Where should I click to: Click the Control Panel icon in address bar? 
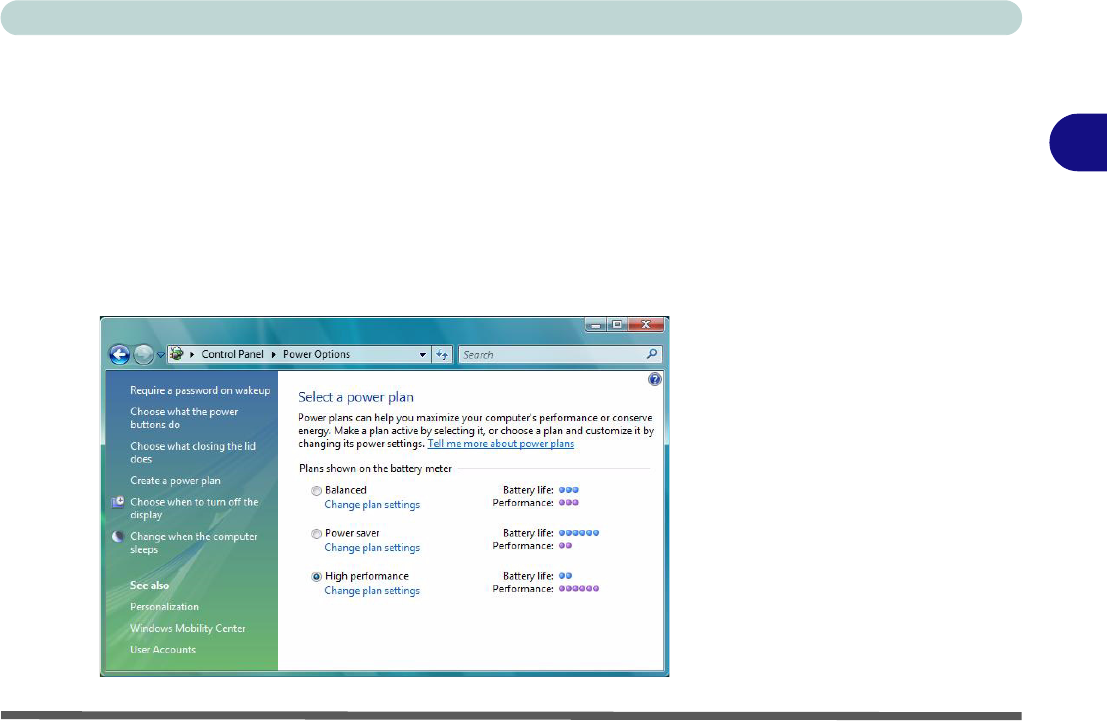coord(176,354)
